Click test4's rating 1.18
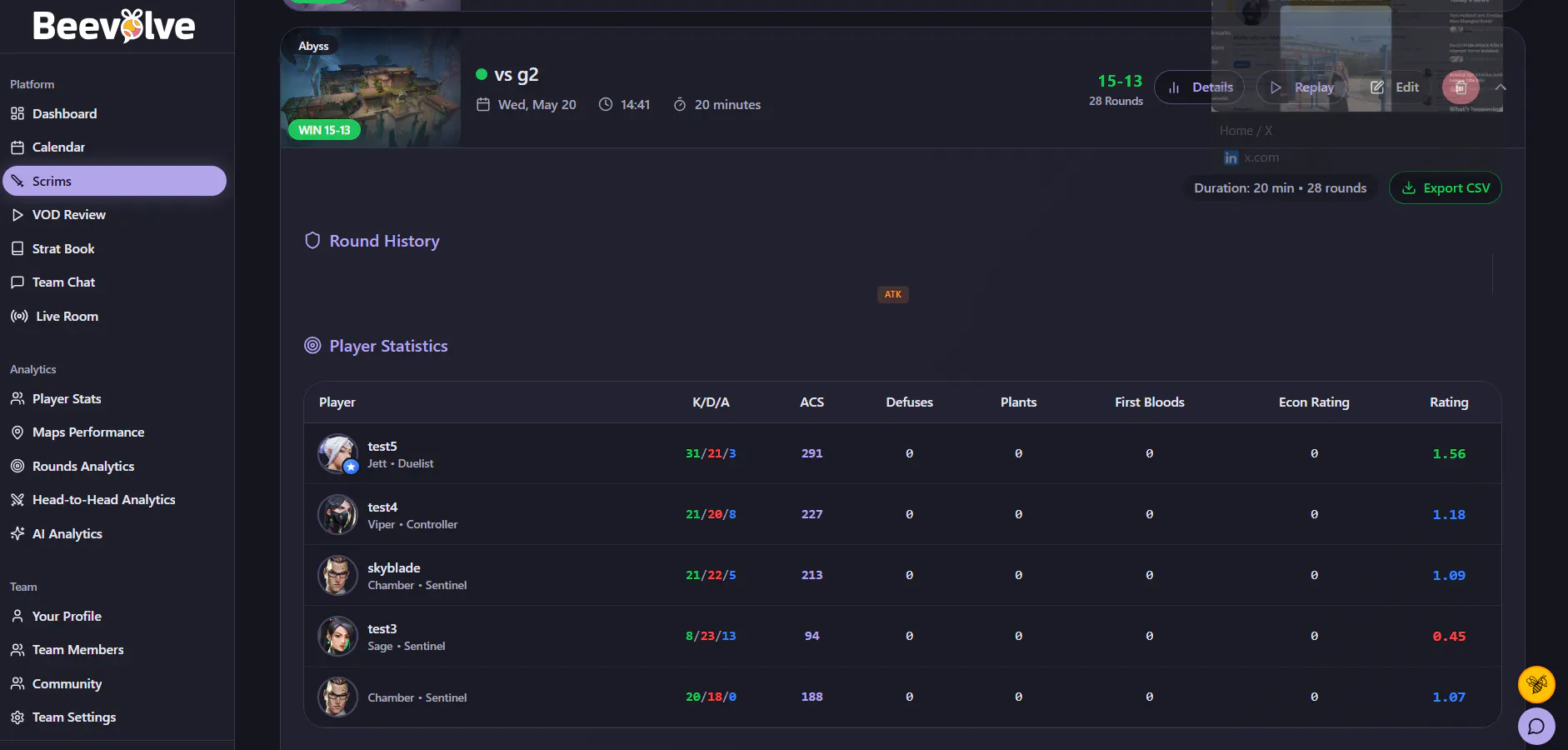1568x750 pixels. click(1449, 515)
